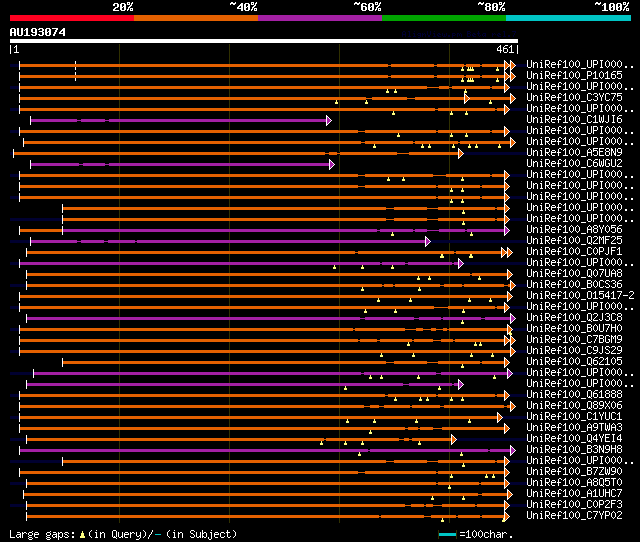Select the UniRef100_A8Q5T0 label
The image size is (640, 542).
[x=574, y=483]
